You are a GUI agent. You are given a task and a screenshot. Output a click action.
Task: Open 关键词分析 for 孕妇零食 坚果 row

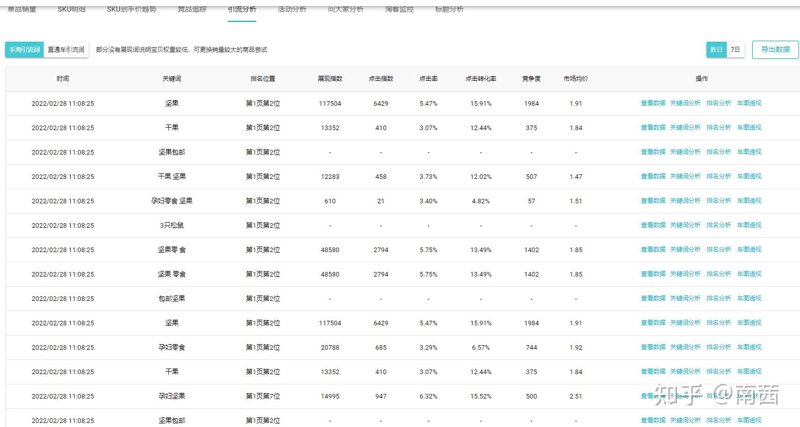pyautogui.click(x=685, y=200)
